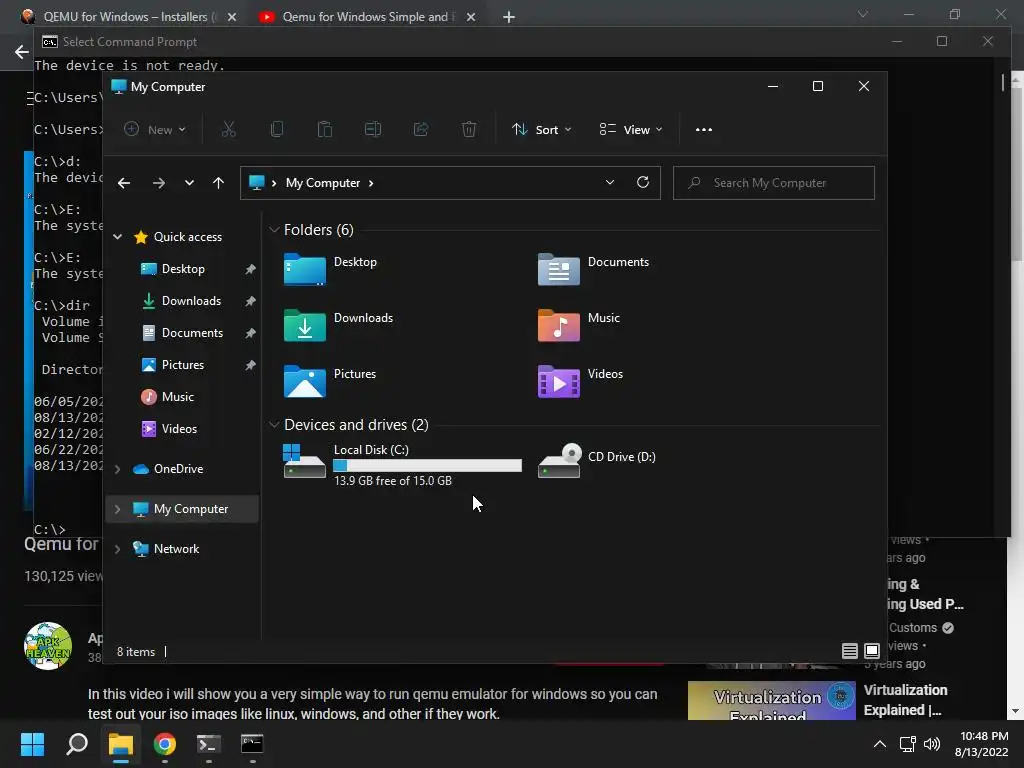Switch to Qemu for Windows Simple tab

366,17
